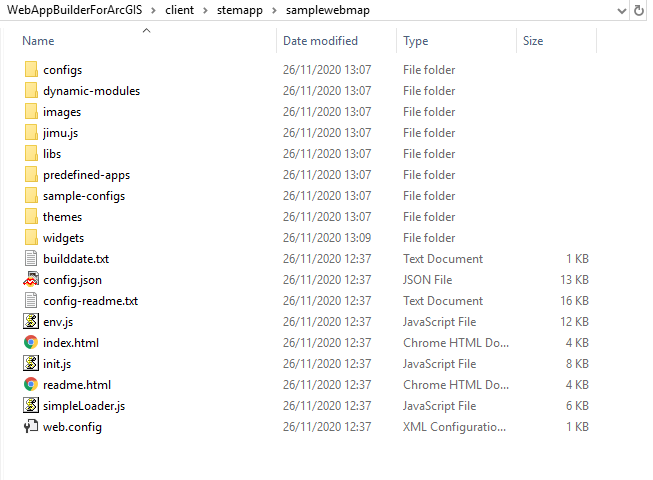Click the images folder icon
The image size is (653, 480).
[x=31, y=112]
